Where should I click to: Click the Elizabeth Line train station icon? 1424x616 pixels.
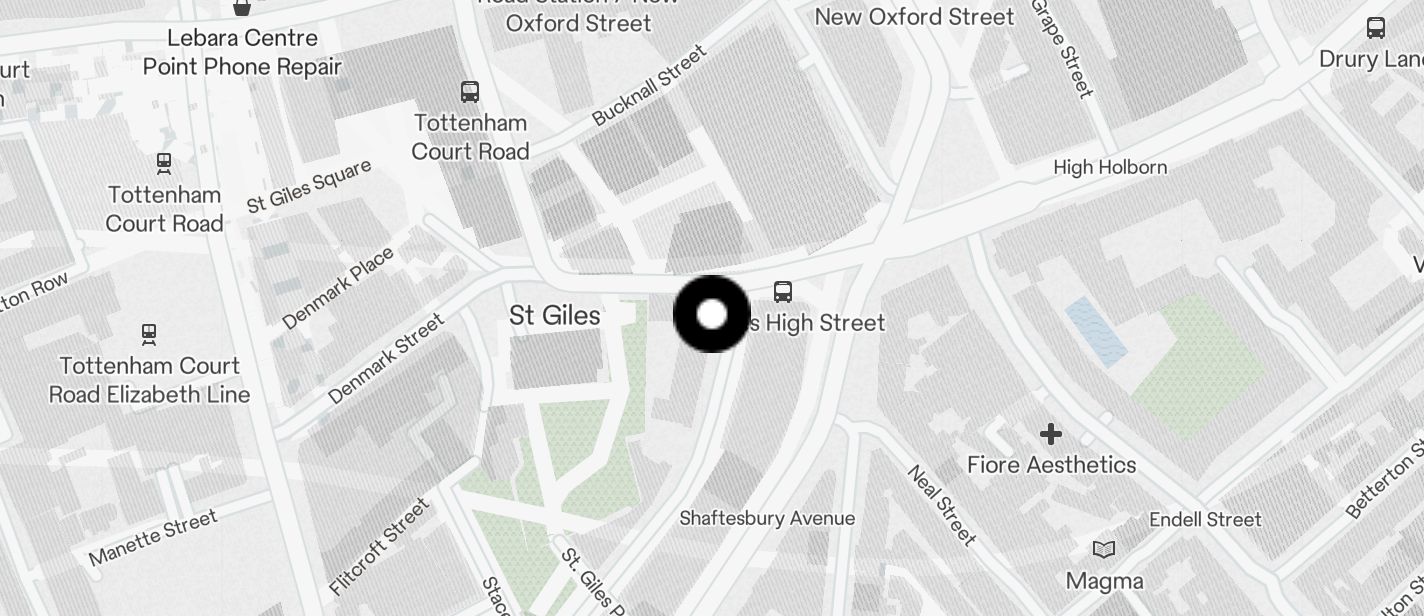(x=149, y=333)
